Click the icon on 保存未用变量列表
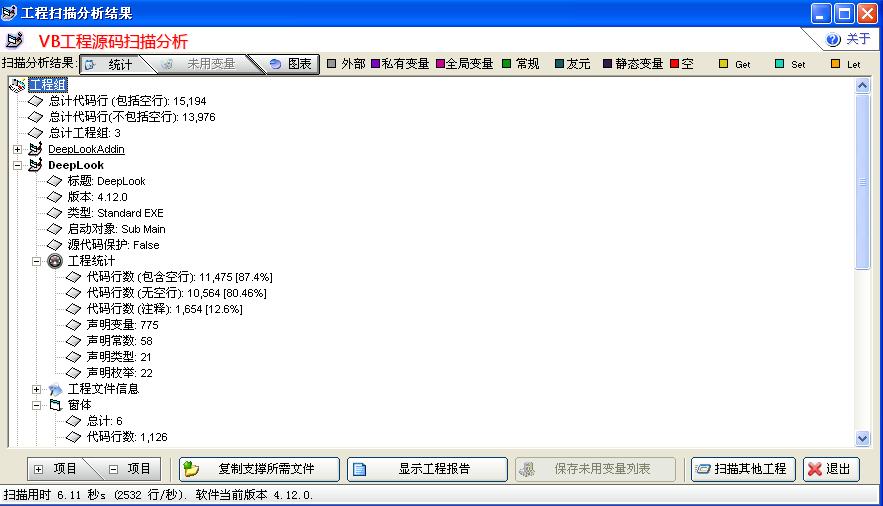This screenshot has width=883, height=506. coord(527,469)
